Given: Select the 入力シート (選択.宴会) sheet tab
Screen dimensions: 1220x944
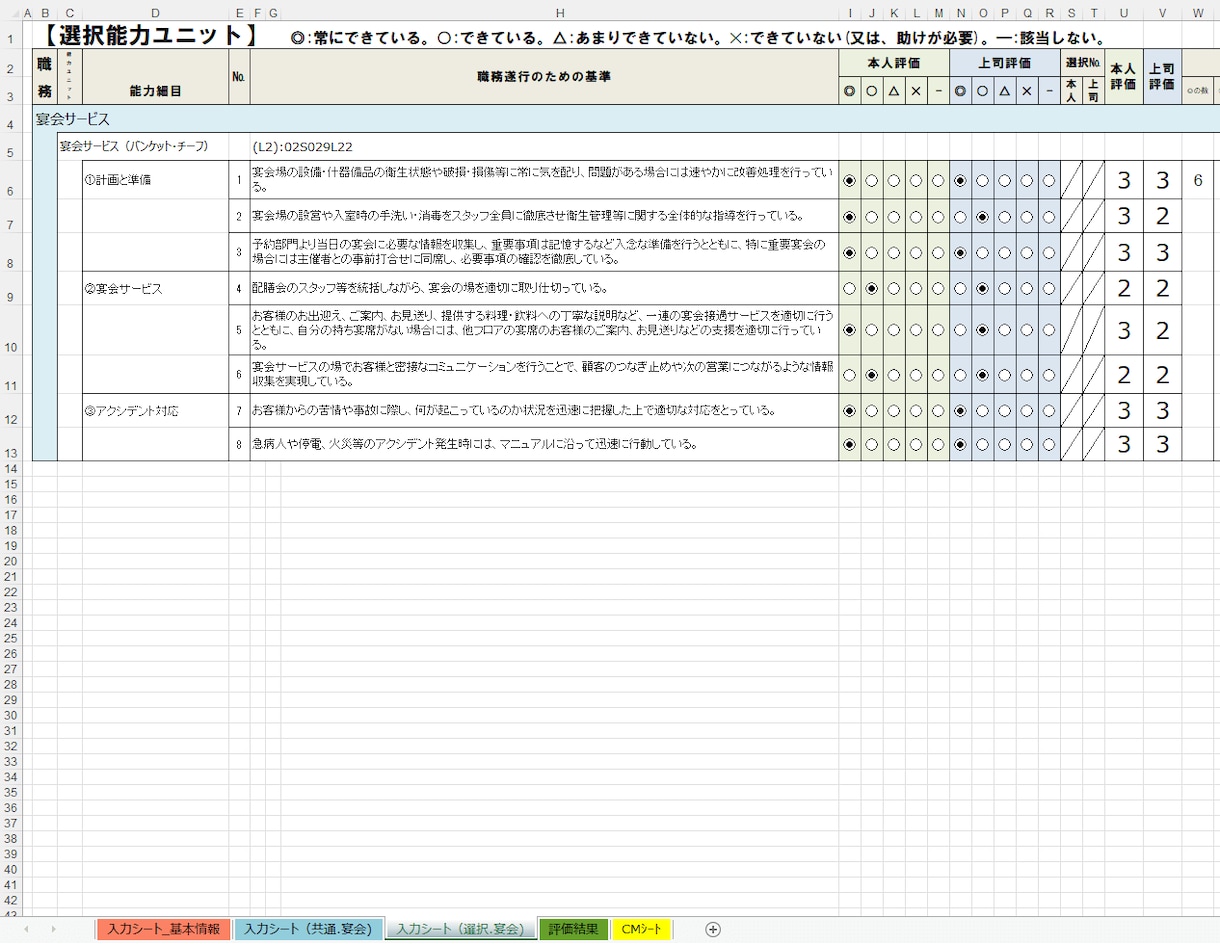Looking at the screenshot, I should (460, 930).
